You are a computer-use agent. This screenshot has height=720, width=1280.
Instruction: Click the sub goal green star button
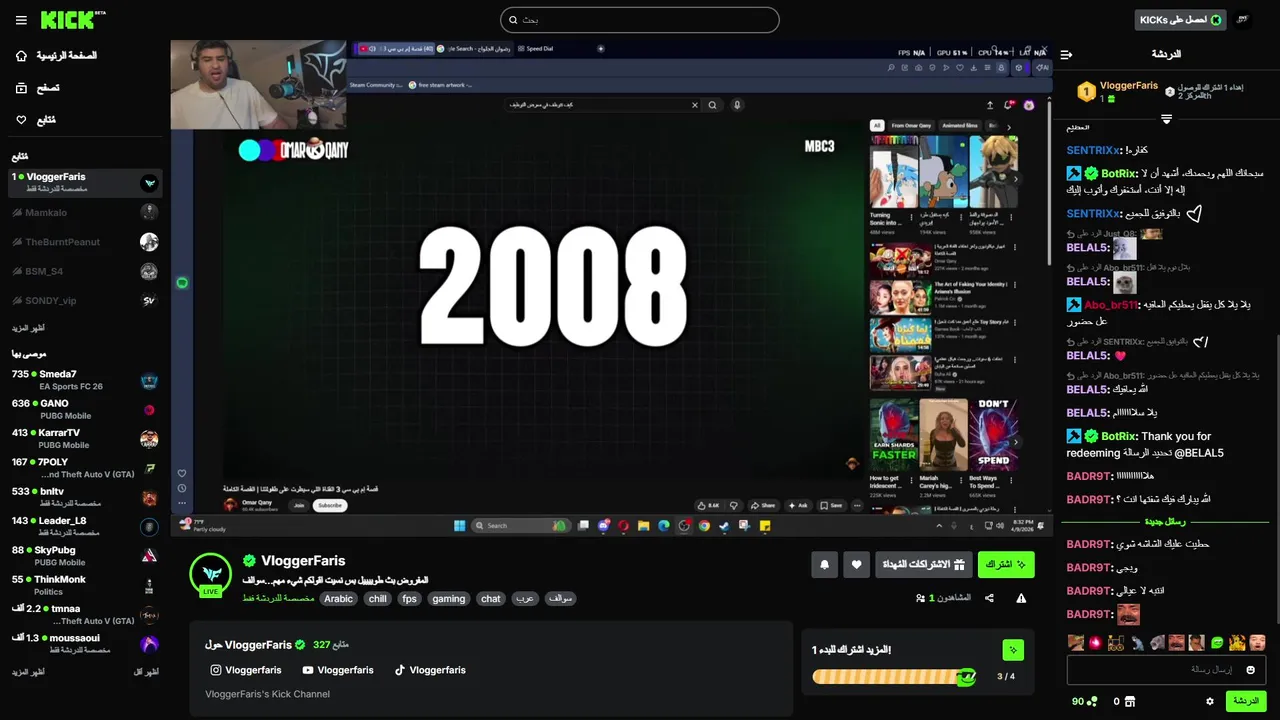tap(1013, 650)
